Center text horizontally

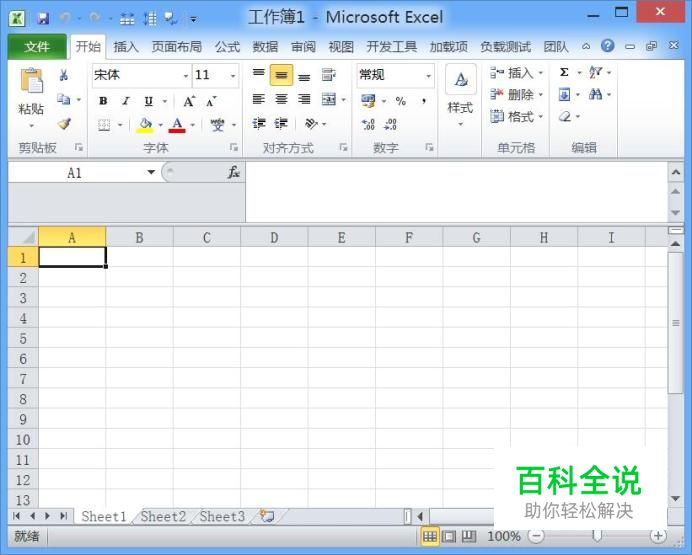point(281,99)
